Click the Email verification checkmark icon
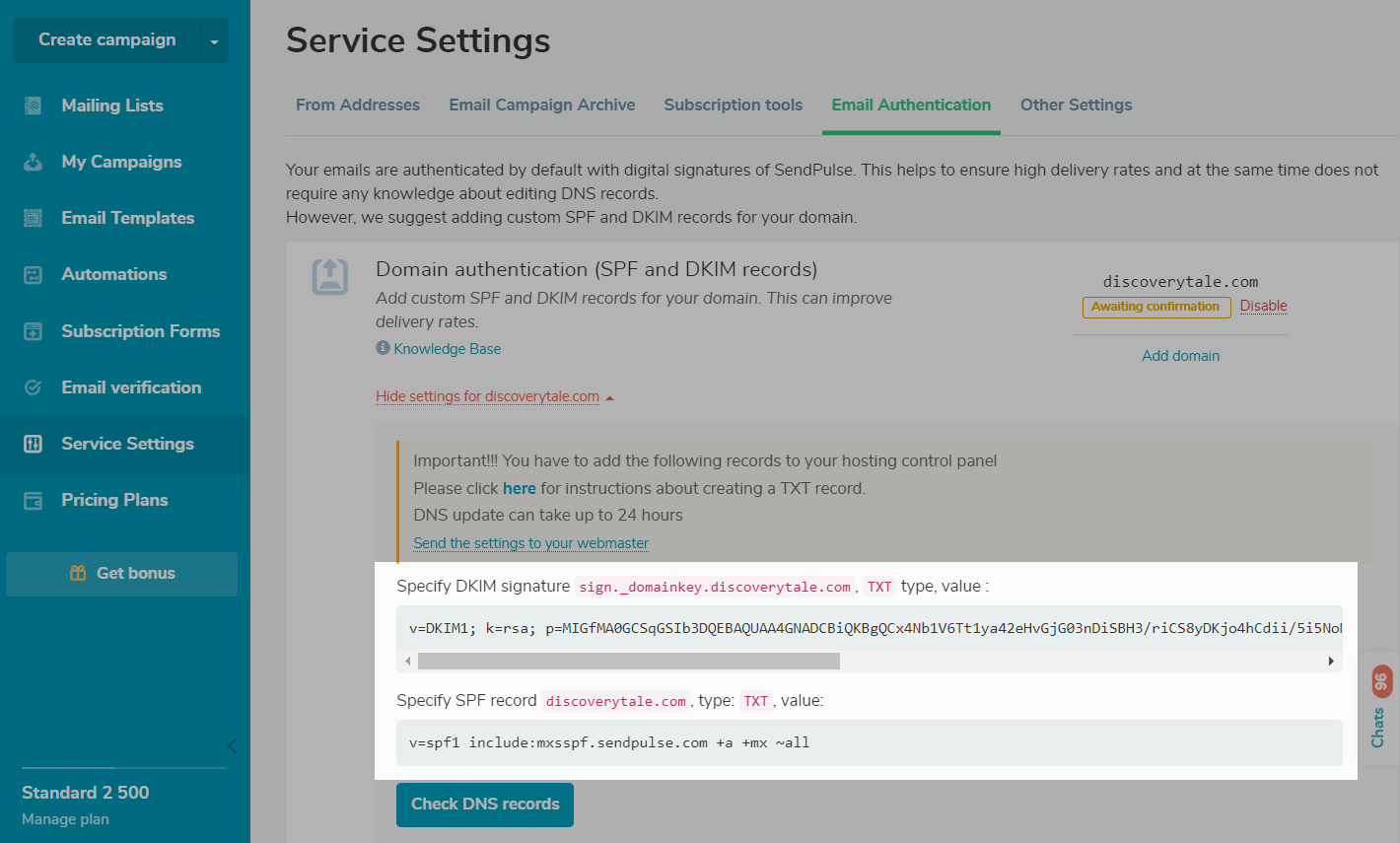Image resolution: width=1400 pixels, height=843 pixels. pos(33,387)
